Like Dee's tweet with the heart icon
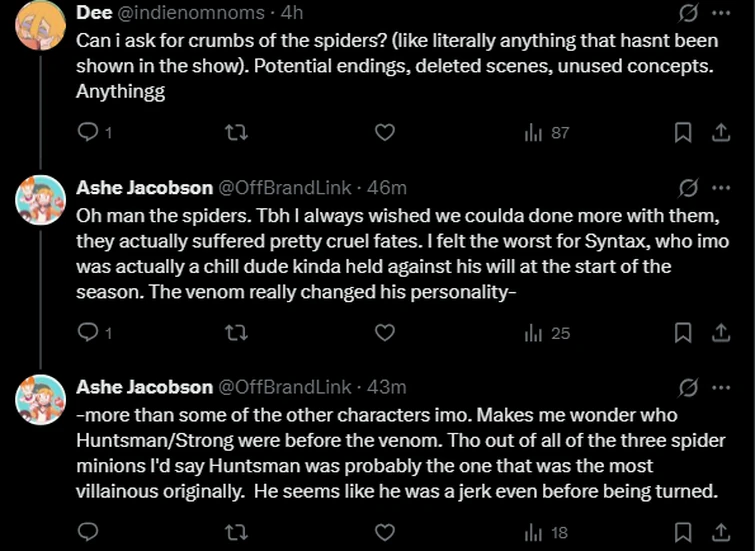 [x=384, y=132]
